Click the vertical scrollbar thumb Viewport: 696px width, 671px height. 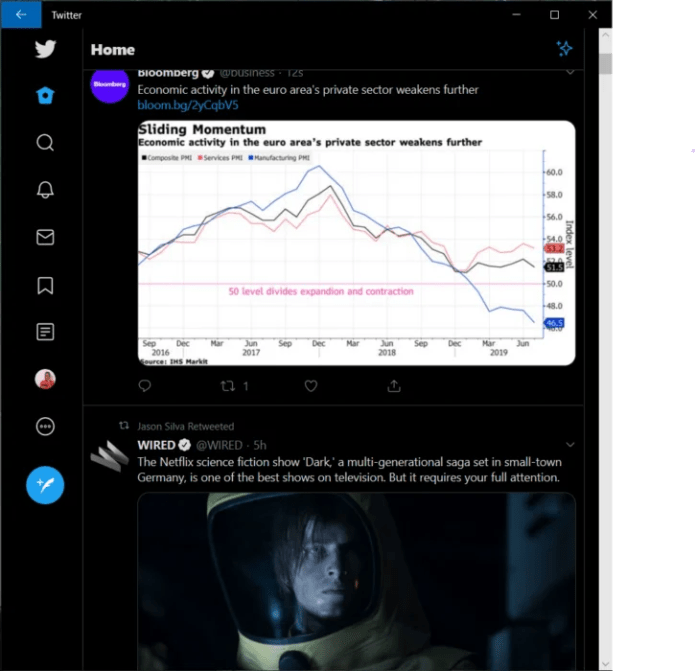[605, 64]
